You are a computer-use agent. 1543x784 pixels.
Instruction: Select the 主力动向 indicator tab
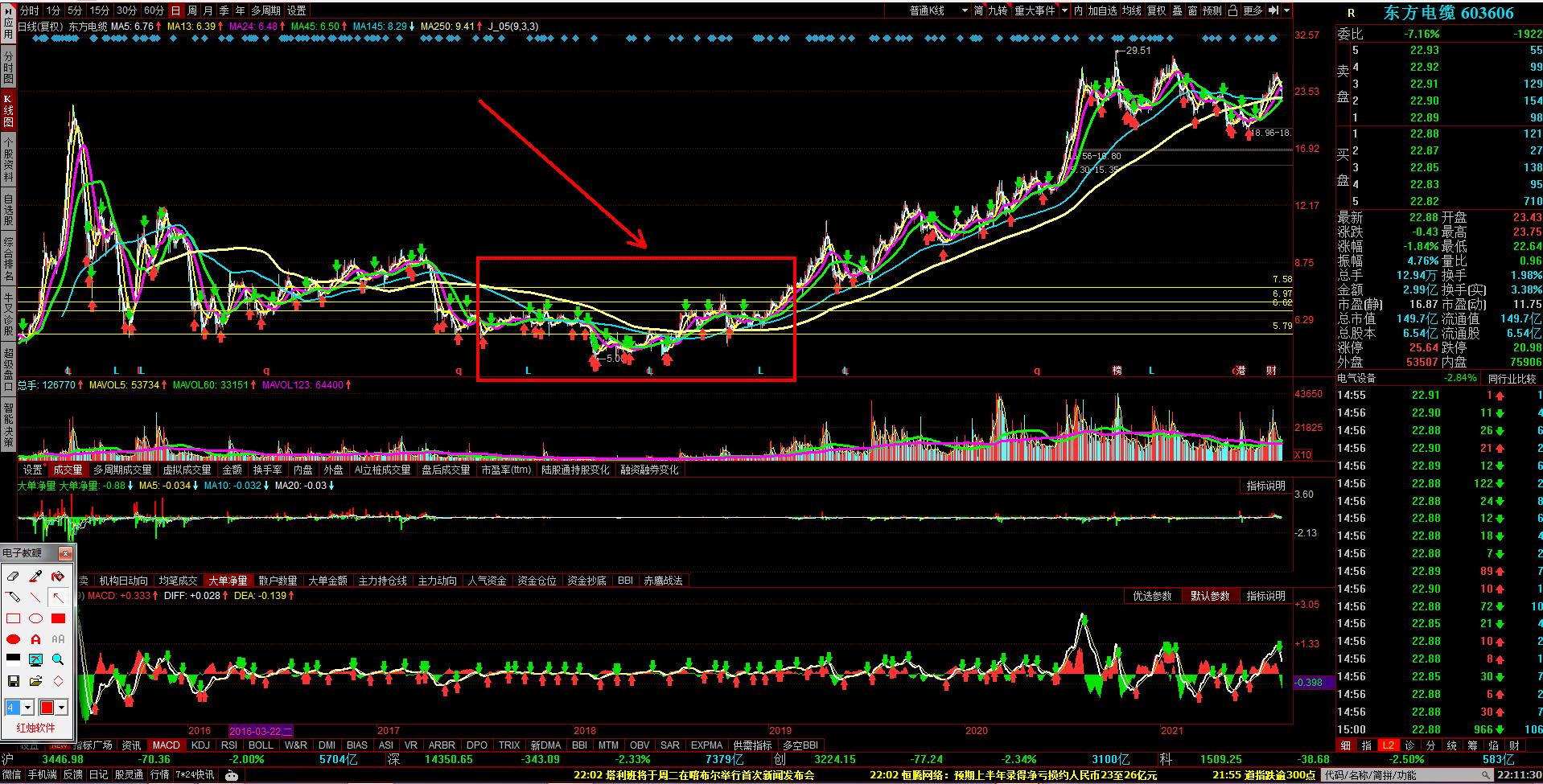click(437, 581)
